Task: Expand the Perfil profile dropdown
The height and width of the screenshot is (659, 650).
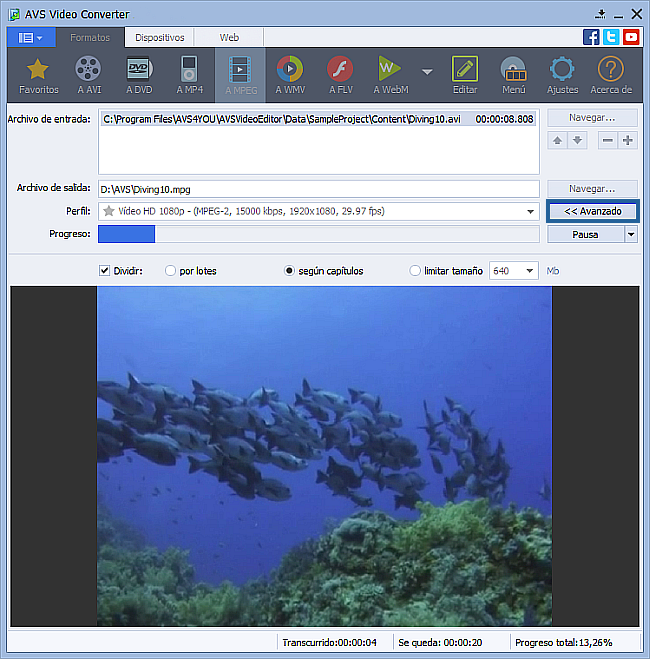Action: (x=531, y=211)
